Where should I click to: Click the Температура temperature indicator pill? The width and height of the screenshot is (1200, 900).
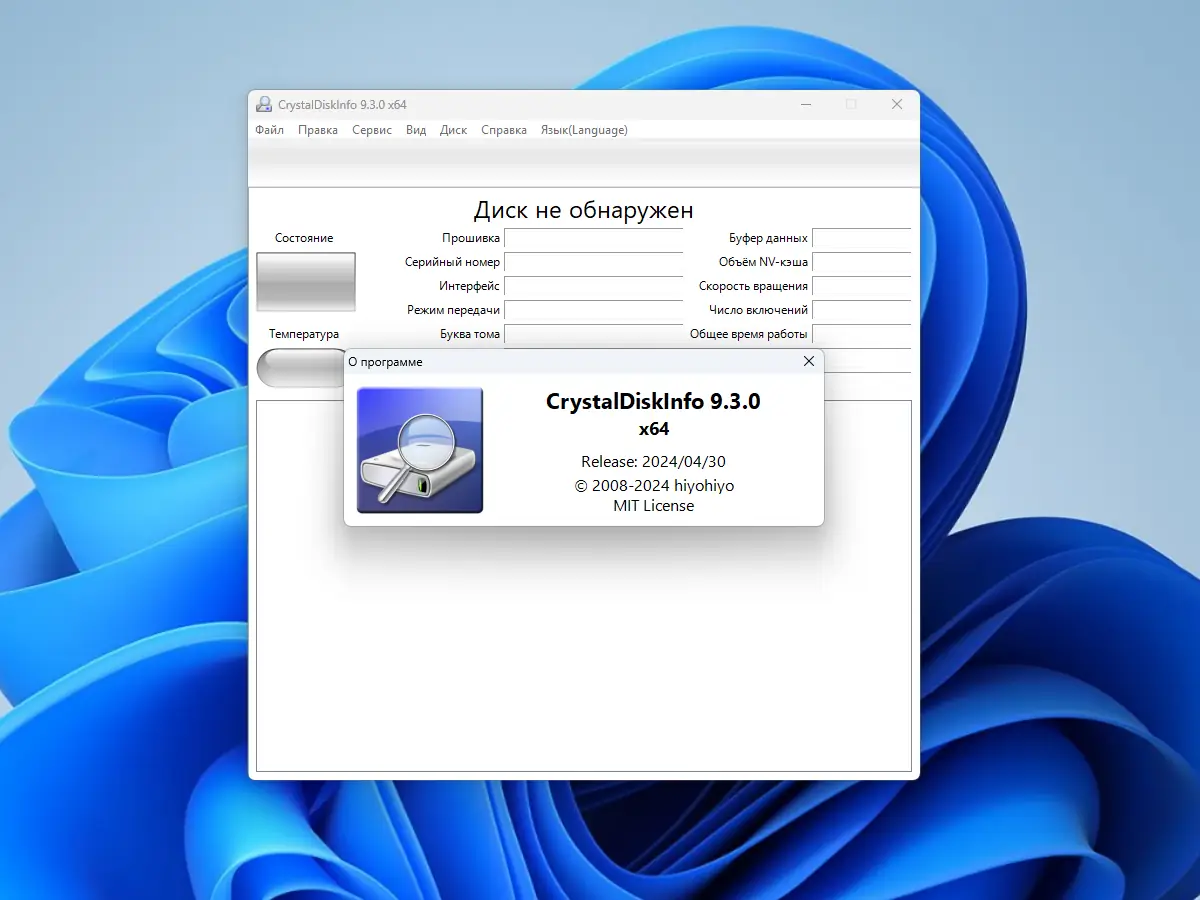tap(300, 368)
